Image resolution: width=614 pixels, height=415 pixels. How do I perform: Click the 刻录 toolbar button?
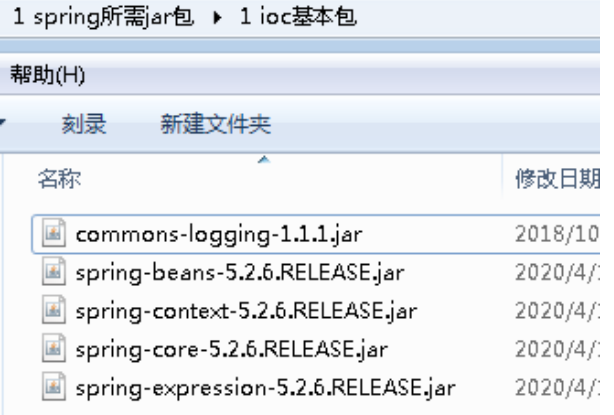tap(84, 124)
